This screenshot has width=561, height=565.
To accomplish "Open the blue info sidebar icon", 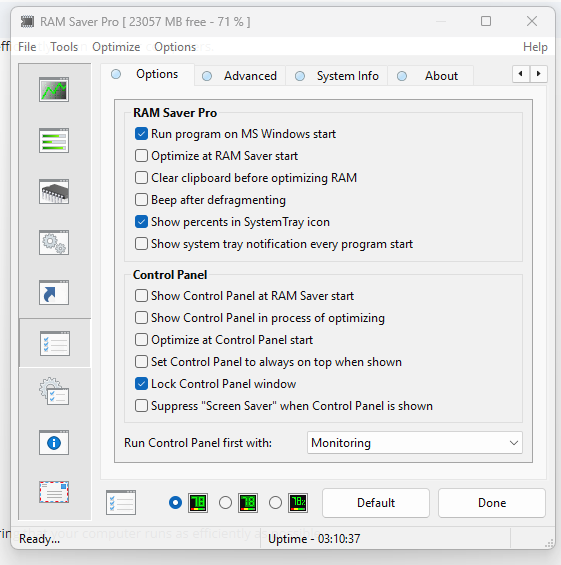I will tap(54, 442).
